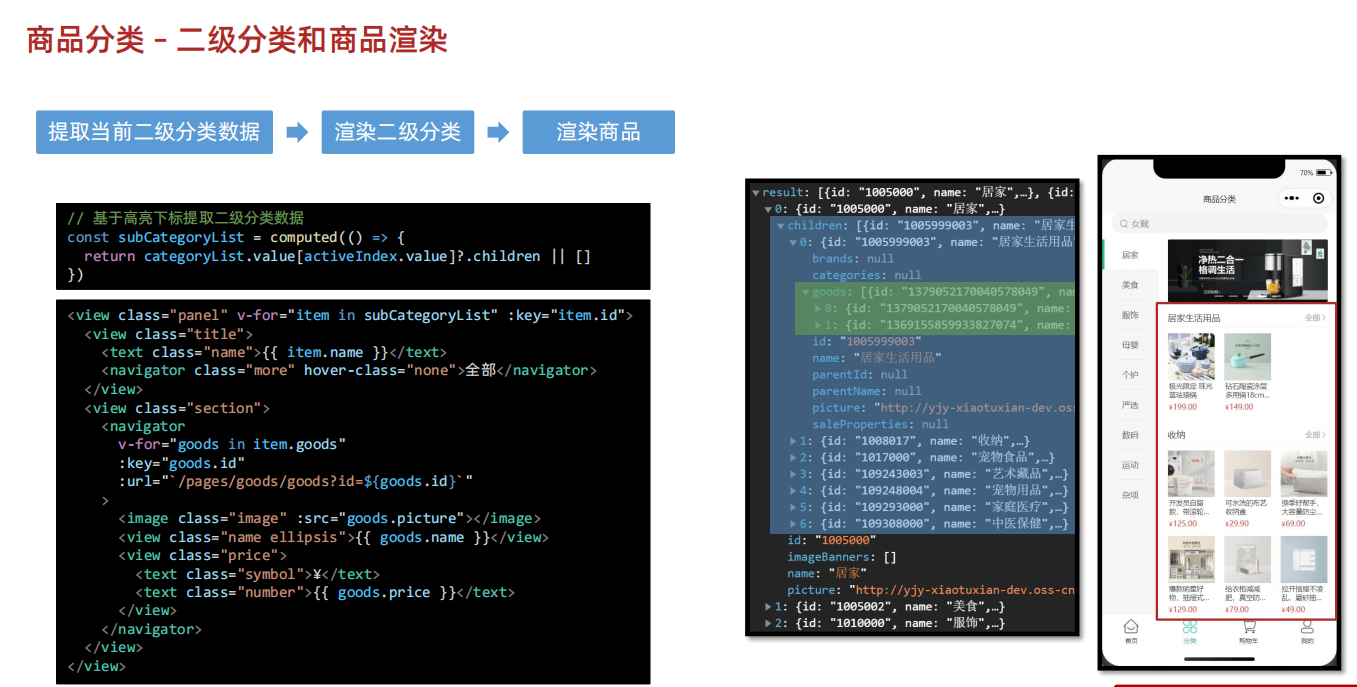Click the 渲染商品 step box
The height and width of the screenshot is (687, 1357).
tap(598, 132)
